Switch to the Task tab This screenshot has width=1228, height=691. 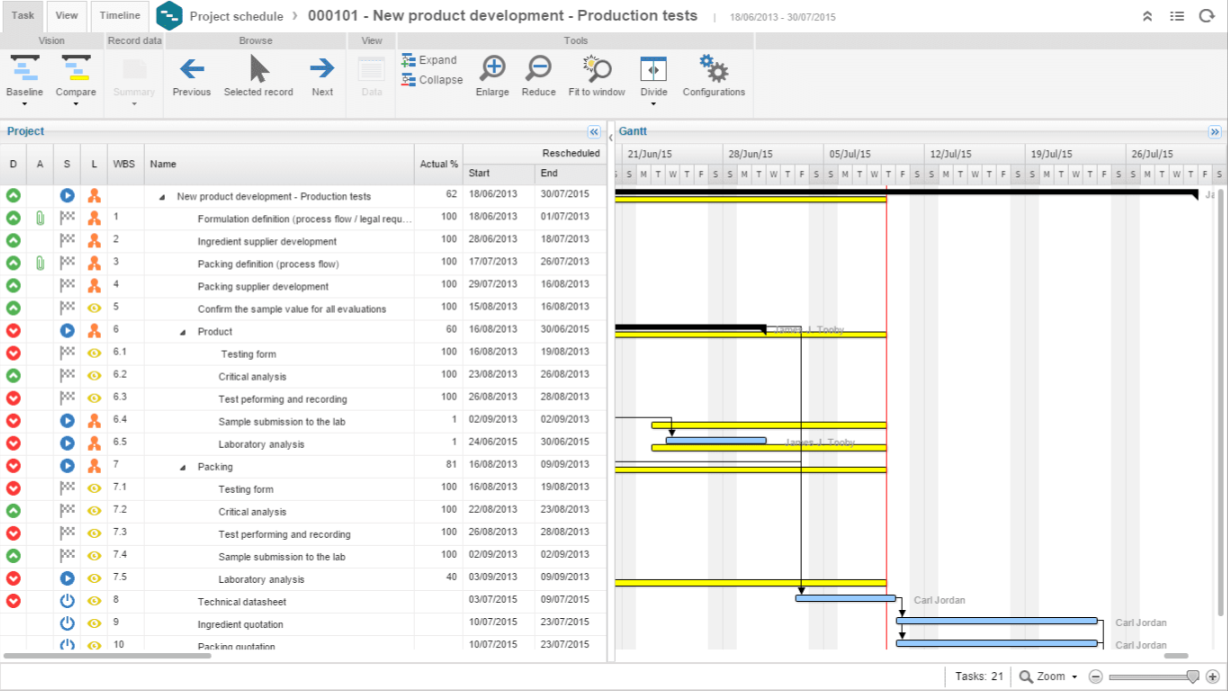pyautogui.click(x=23, y=16)
